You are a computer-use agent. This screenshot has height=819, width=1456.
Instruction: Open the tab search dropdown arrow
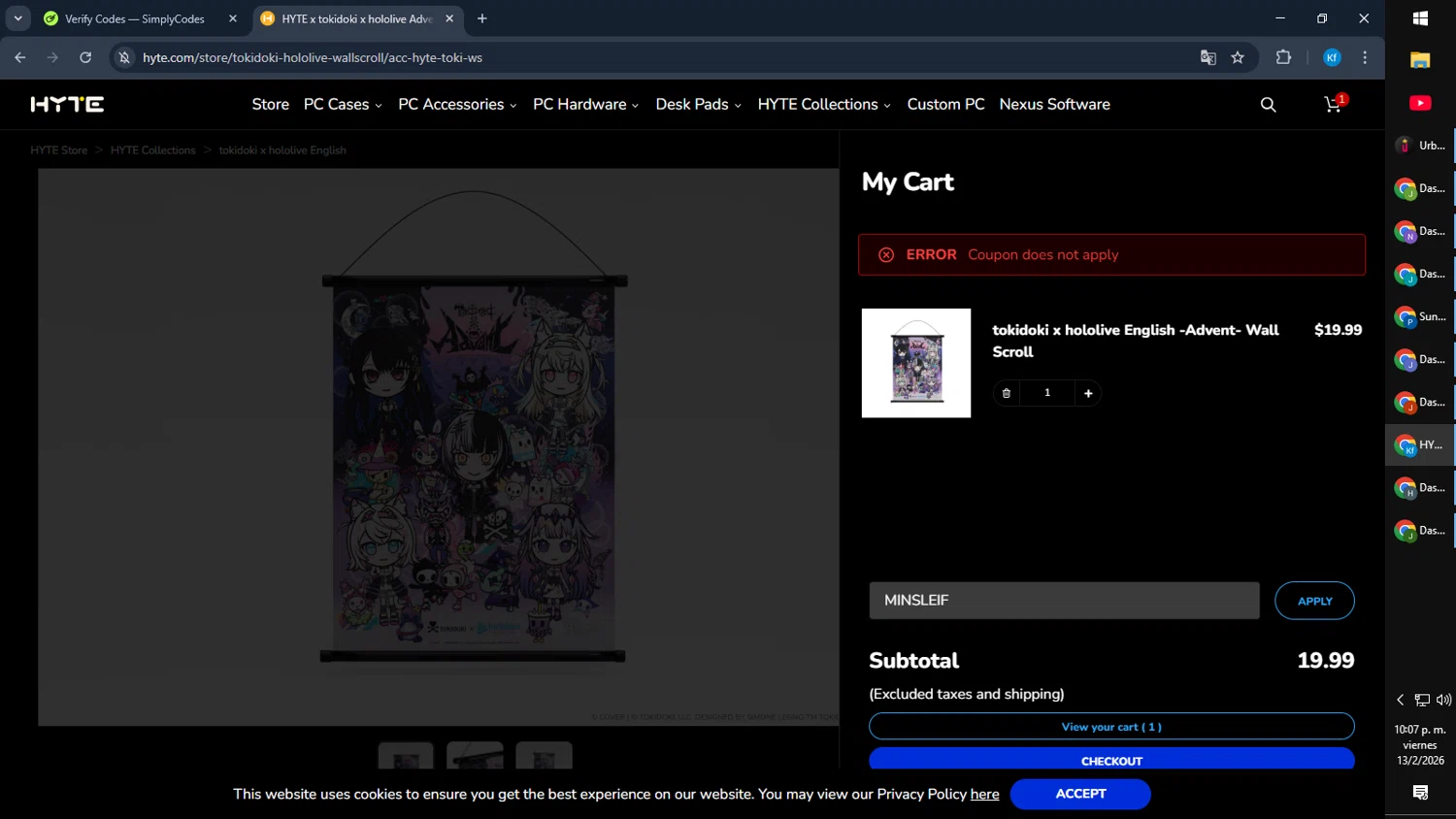[x=17, y=18]
